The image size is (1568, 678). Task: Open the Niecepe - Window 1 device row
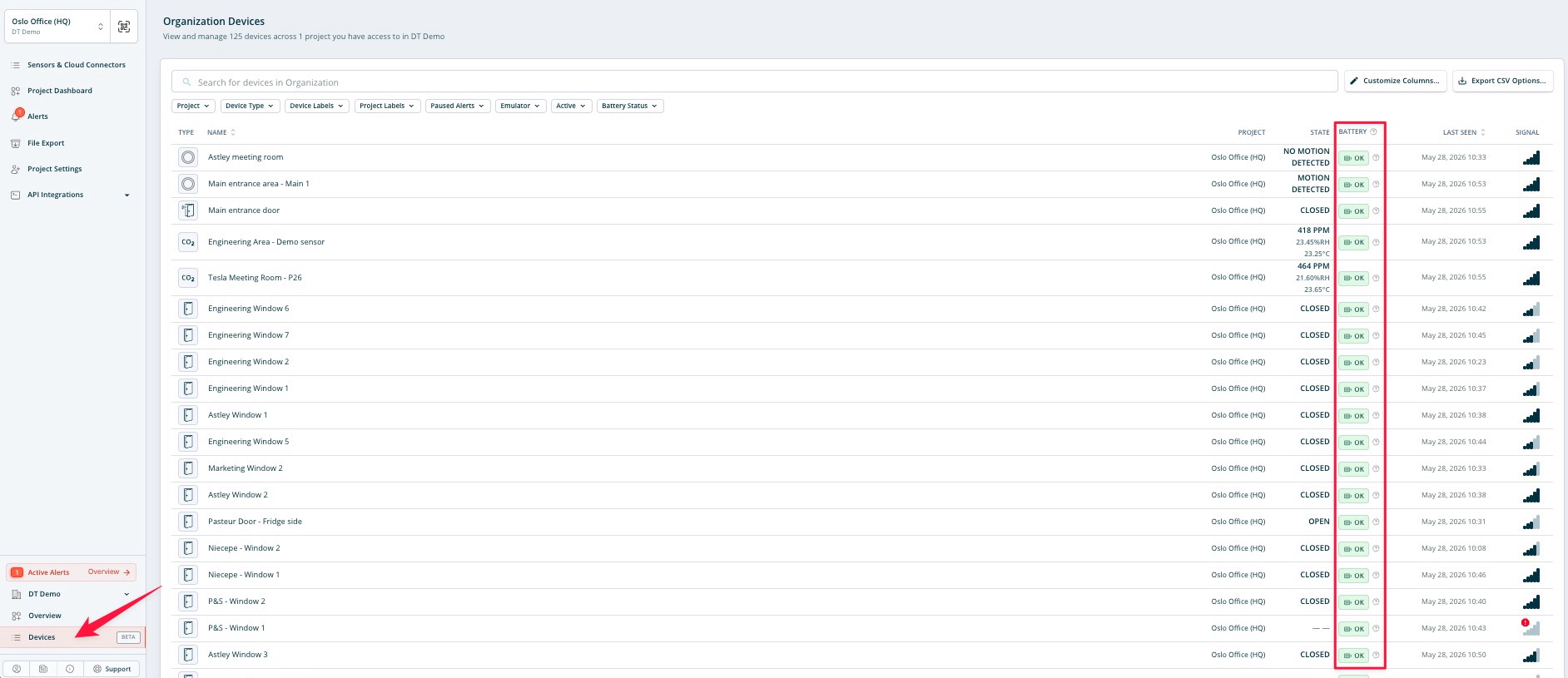click(x=861, y=575)
